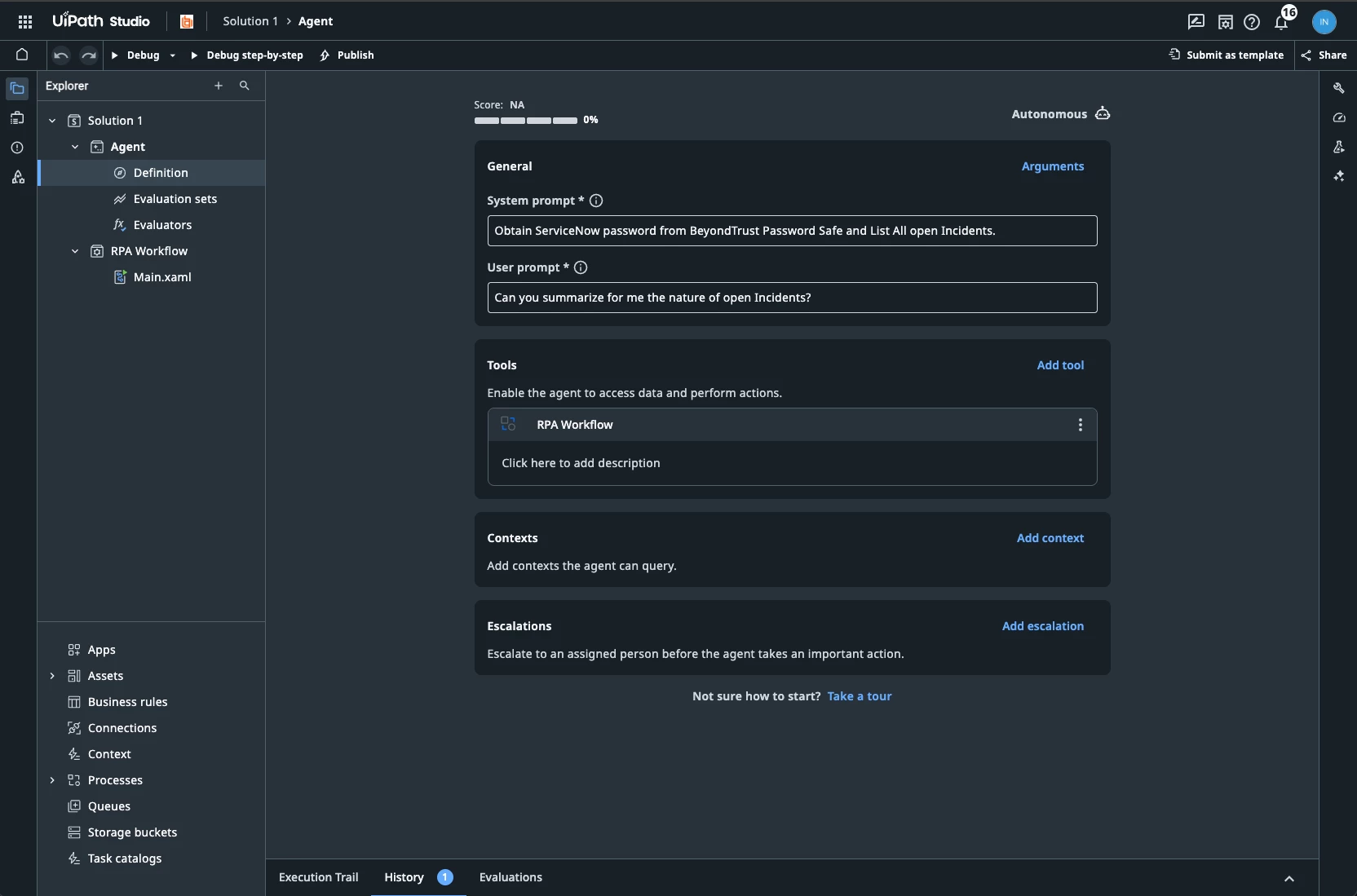
Task: Click Debug step-by-step
Action: click(246, 55)
